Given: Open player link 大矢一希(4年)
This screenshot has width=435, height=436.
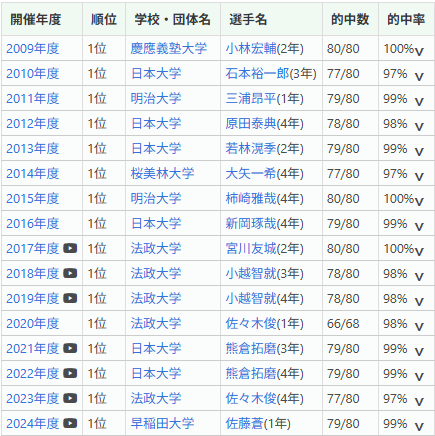Looking at the screenshot, I should [264, 174].
